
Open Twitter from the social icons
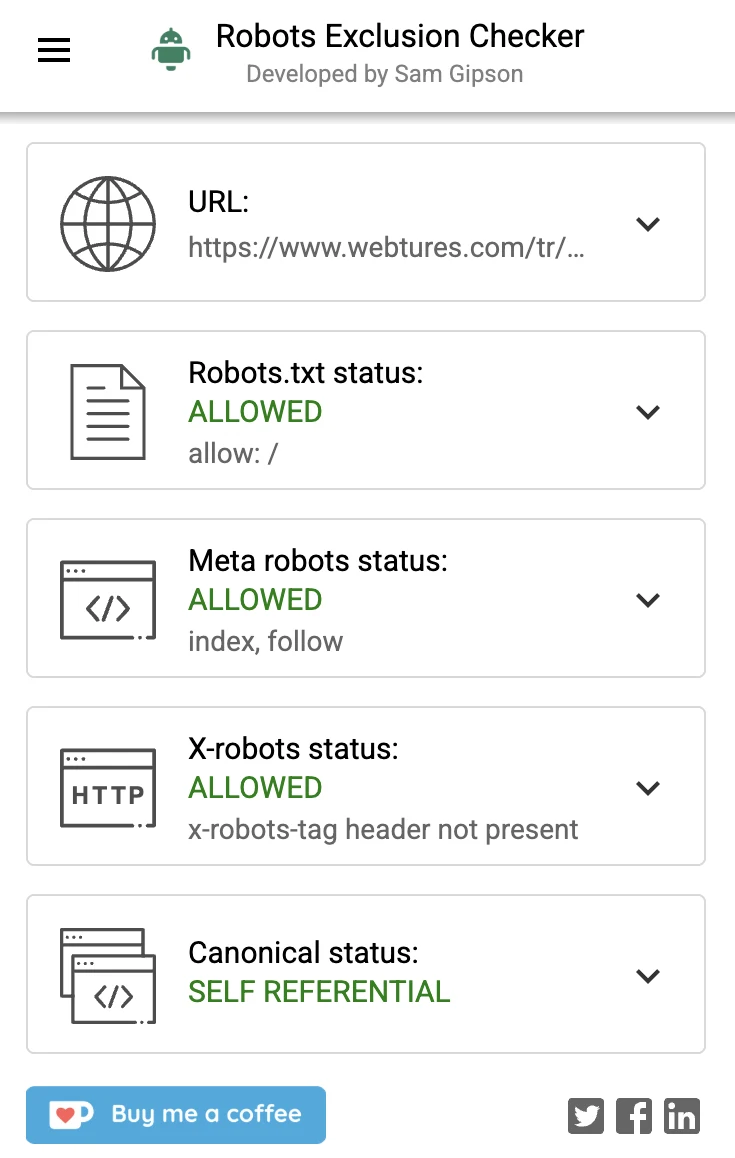[586, 1115]
